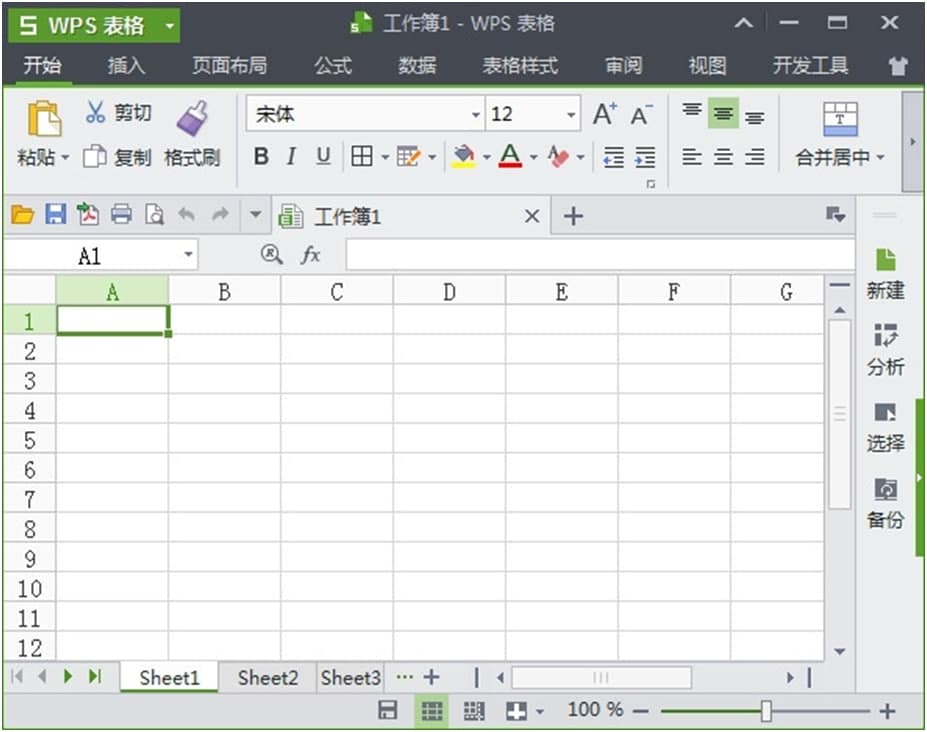Open the font name dropdown
This screenshot has width=927, height=732.
point(475,114)
